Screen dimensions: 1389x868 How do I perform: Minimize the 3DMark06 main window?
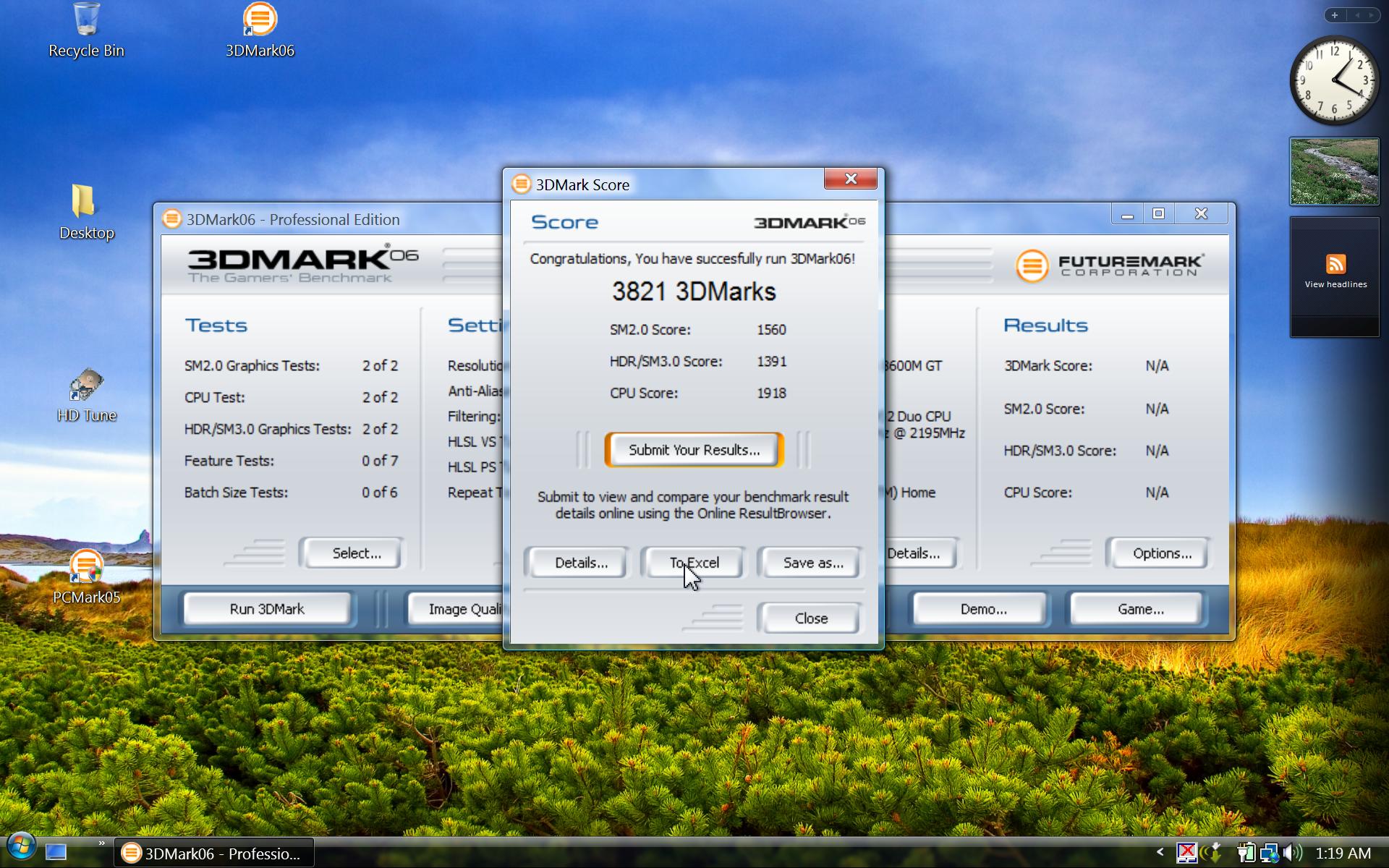pyautogui.click(x=1127, y=214)
